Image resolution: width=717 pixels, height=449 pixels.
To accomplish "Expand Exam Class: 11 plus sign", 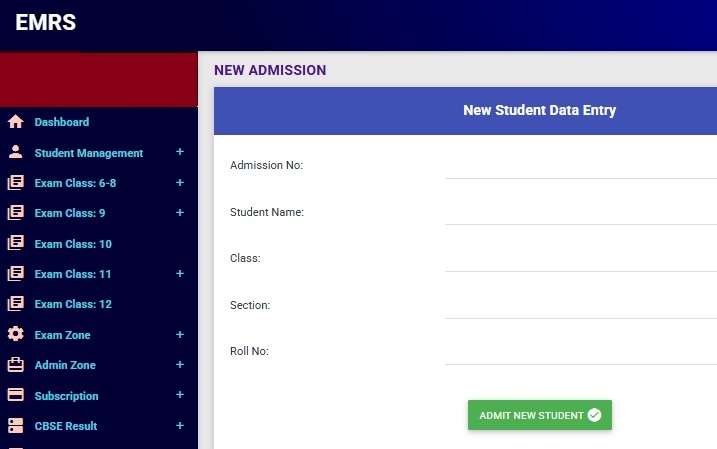I will point(180,273).
